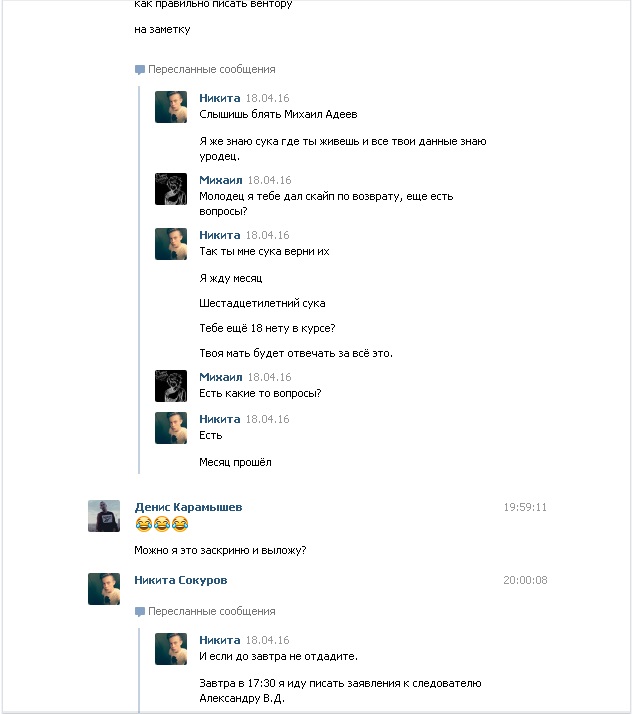Click Никита's avatar beside 'И если до завтра' message
The width and height of the screenshot is (632, 714).
[171, 649]
